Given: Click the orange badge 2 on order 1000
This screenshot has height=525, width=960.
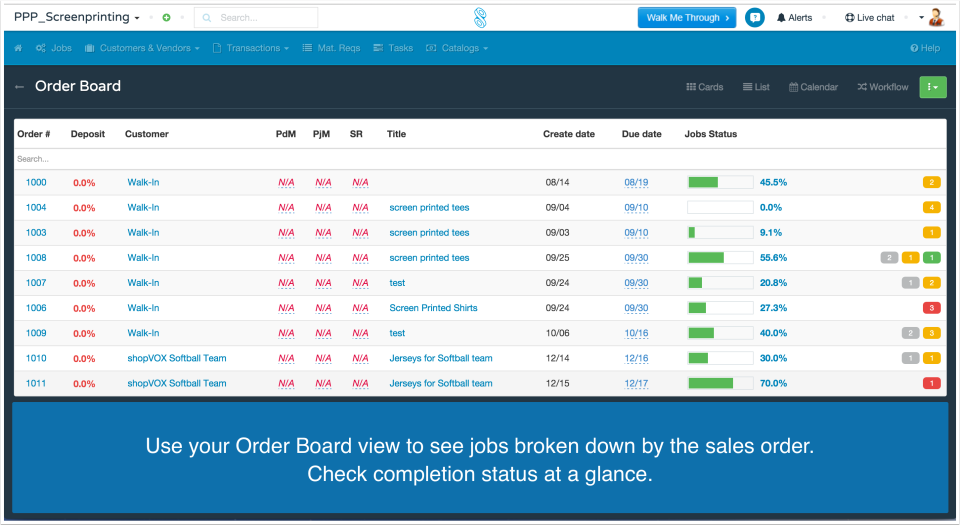Looking at the screenshot, I should pyautogui.click(x=931, y=182).
